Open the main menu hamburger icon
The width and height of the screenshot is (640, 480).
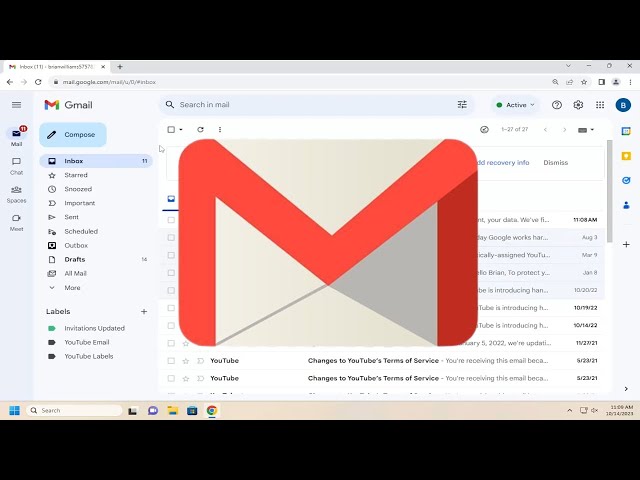point(16,105)
